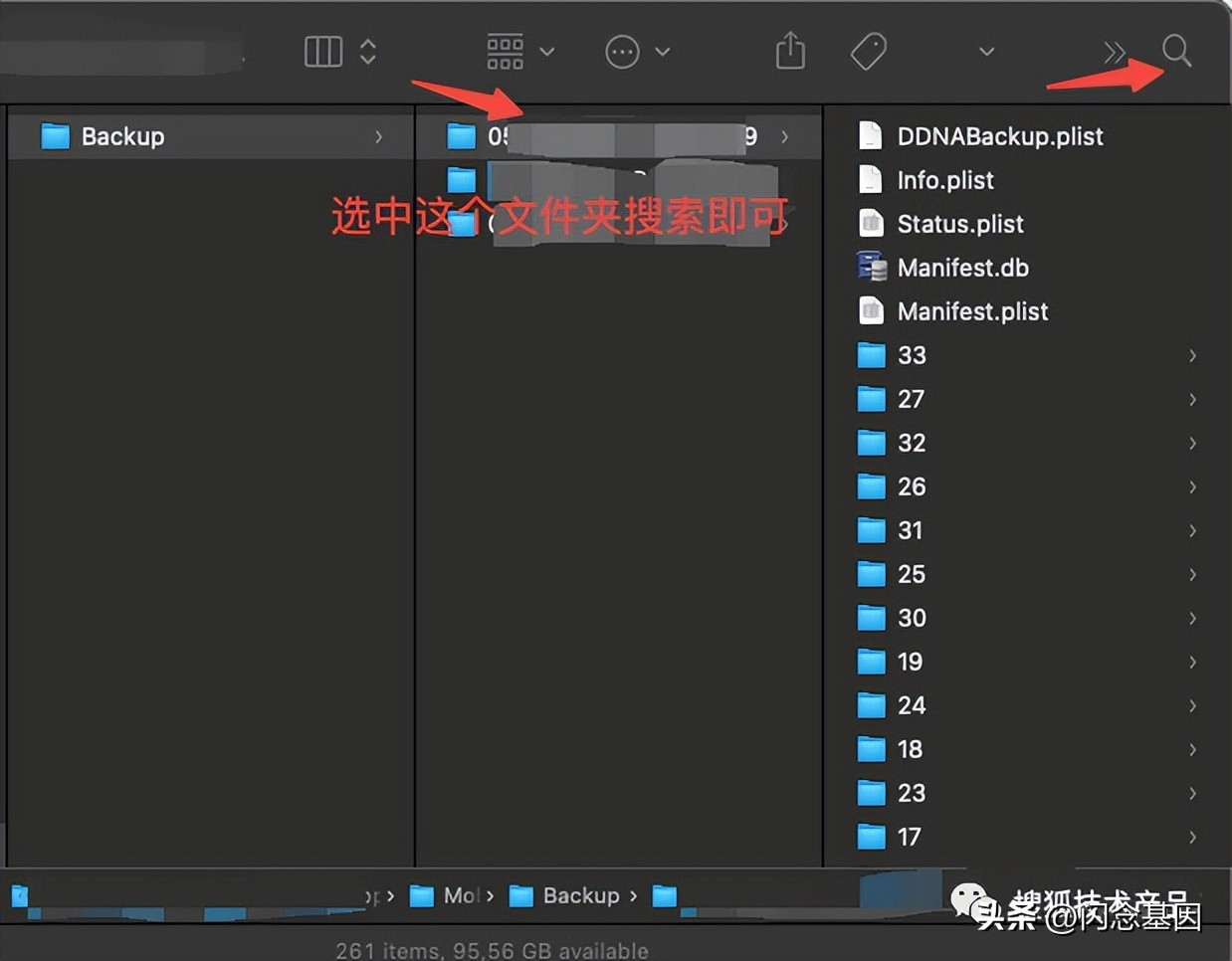Open the Backup folder in the path bar
The height and width of the screenshot is (961, 1232).
(579, 895)
